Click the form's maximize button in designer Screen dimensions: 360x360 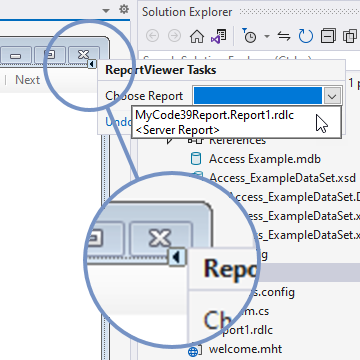50,55
